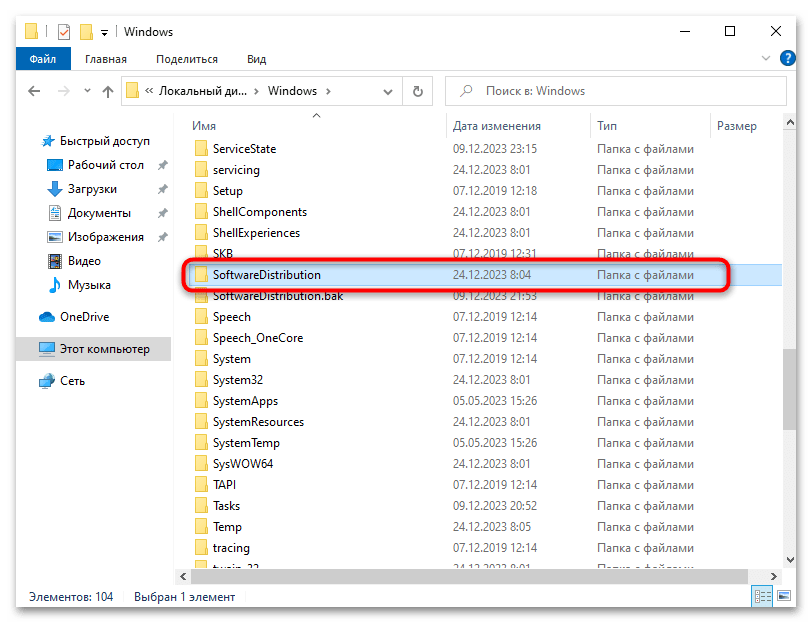Select the details view icon in status bar

[x=762, y=596]
